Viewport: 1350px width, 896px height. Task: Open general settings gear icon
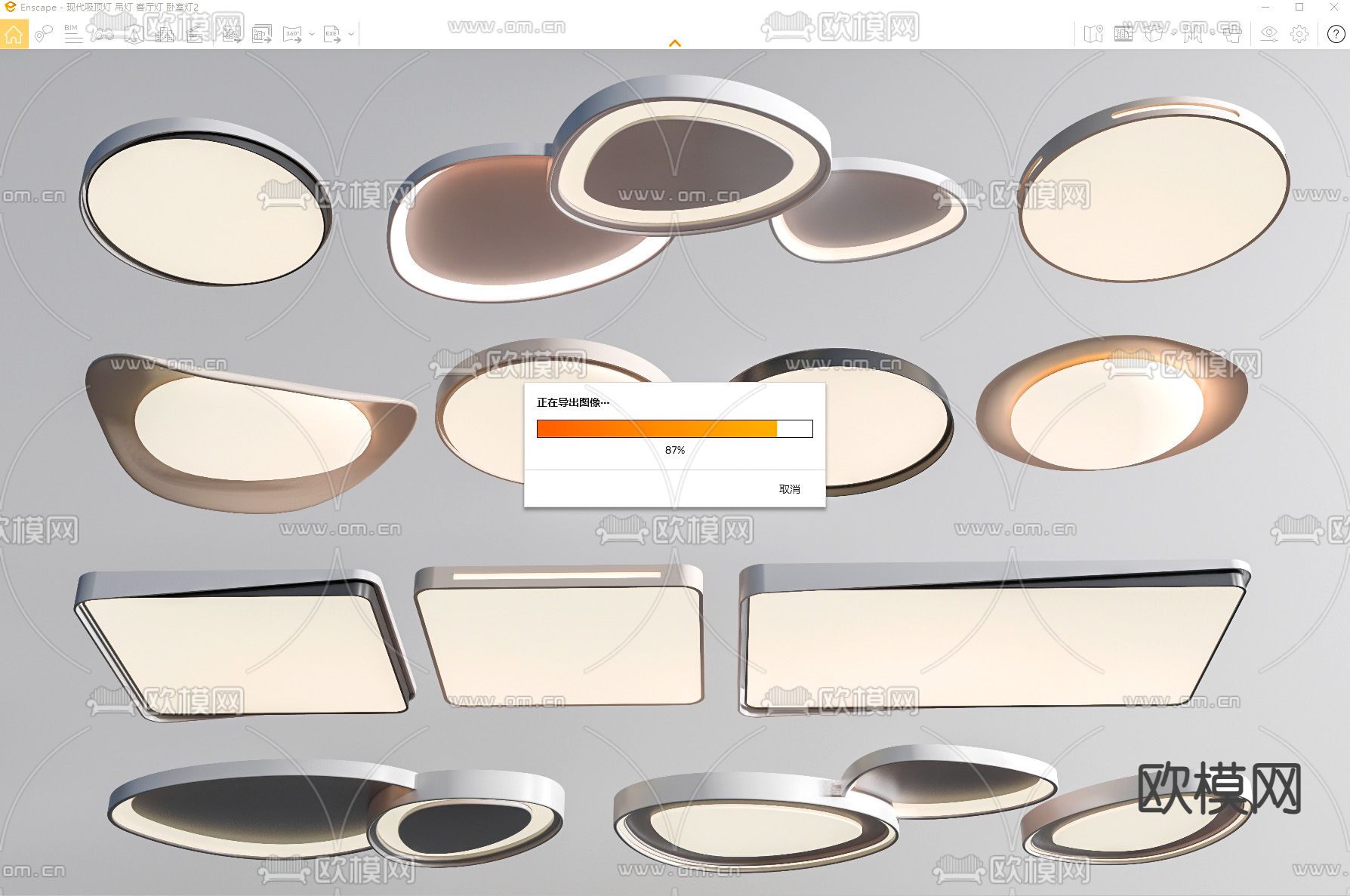1299,34
